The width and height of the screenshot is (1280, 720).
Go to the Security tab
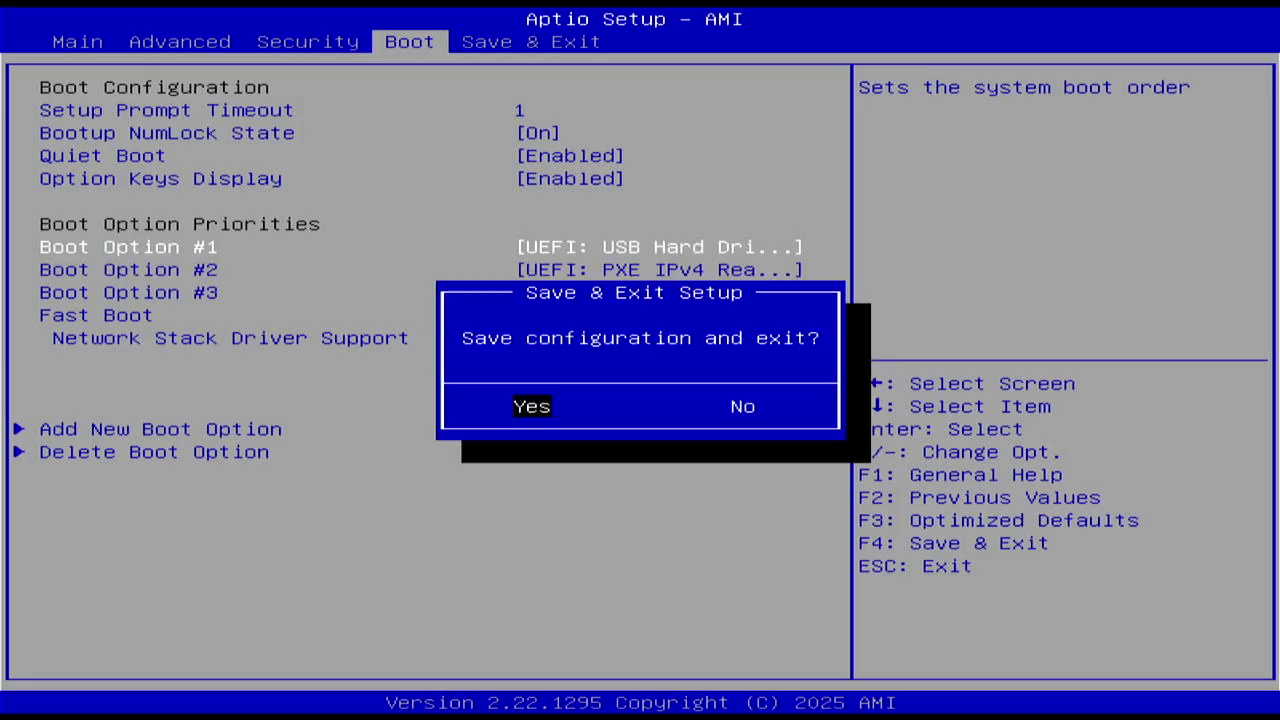[x=307, y=41]
